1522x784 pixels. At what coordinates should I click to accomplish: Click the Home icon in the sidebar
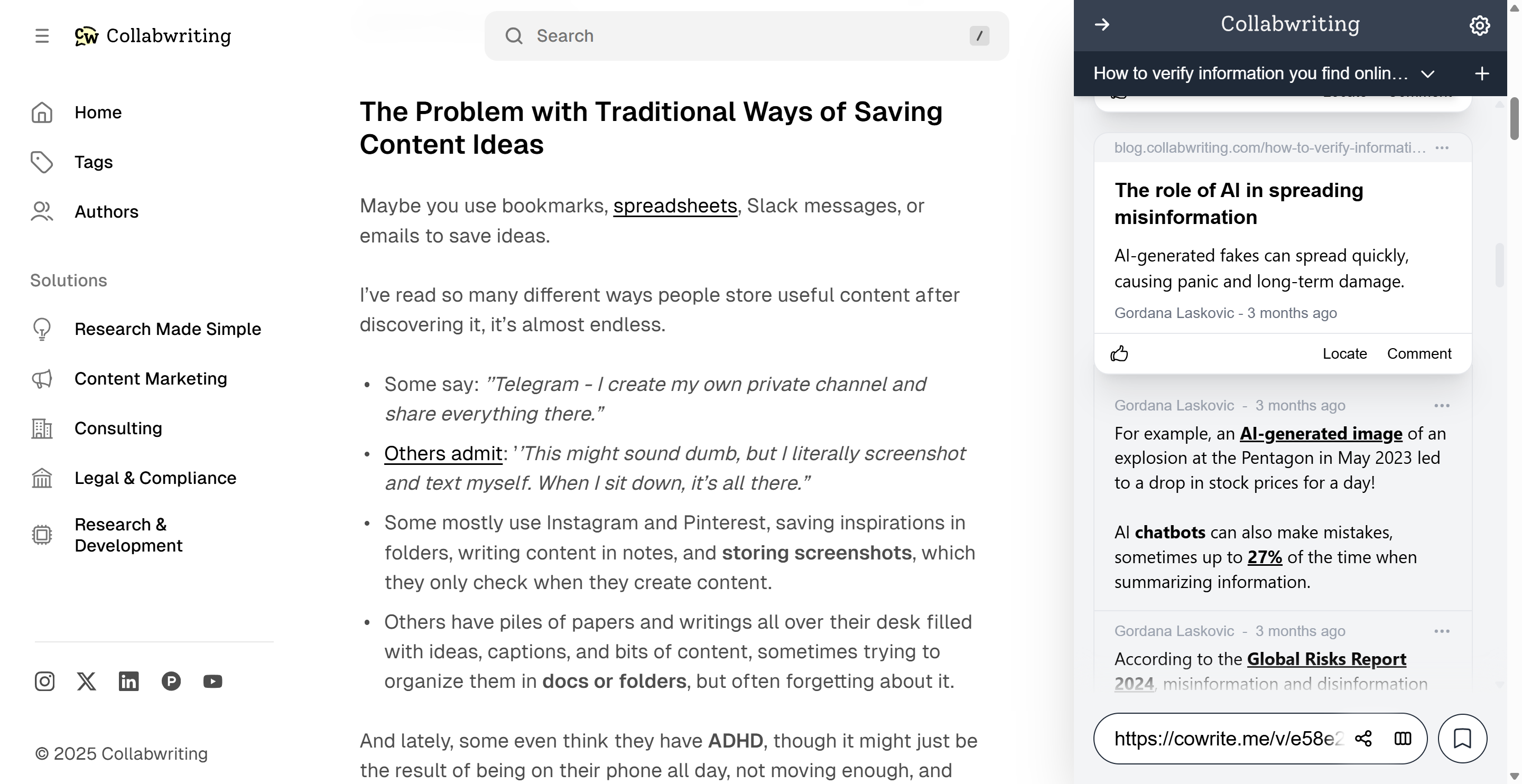tap(42, 112)
